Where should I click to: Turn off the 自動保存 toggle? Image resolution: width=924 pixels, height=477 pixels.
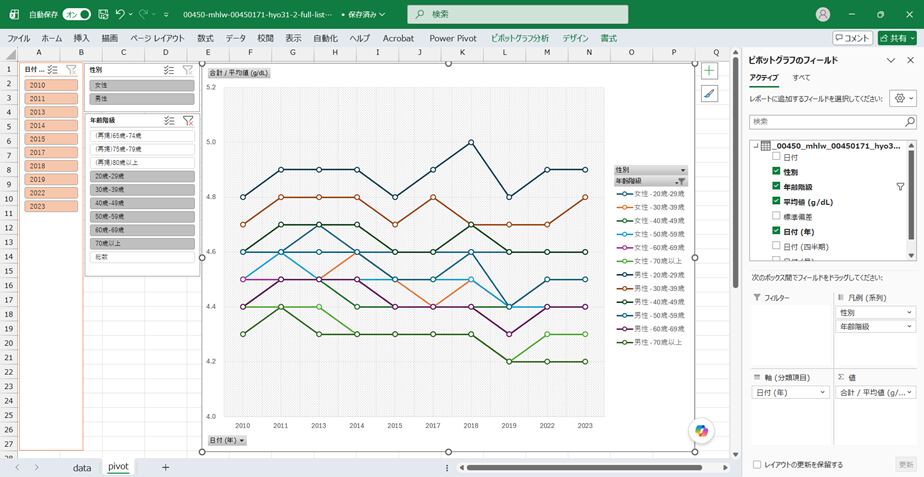click(x=77, y=14)
